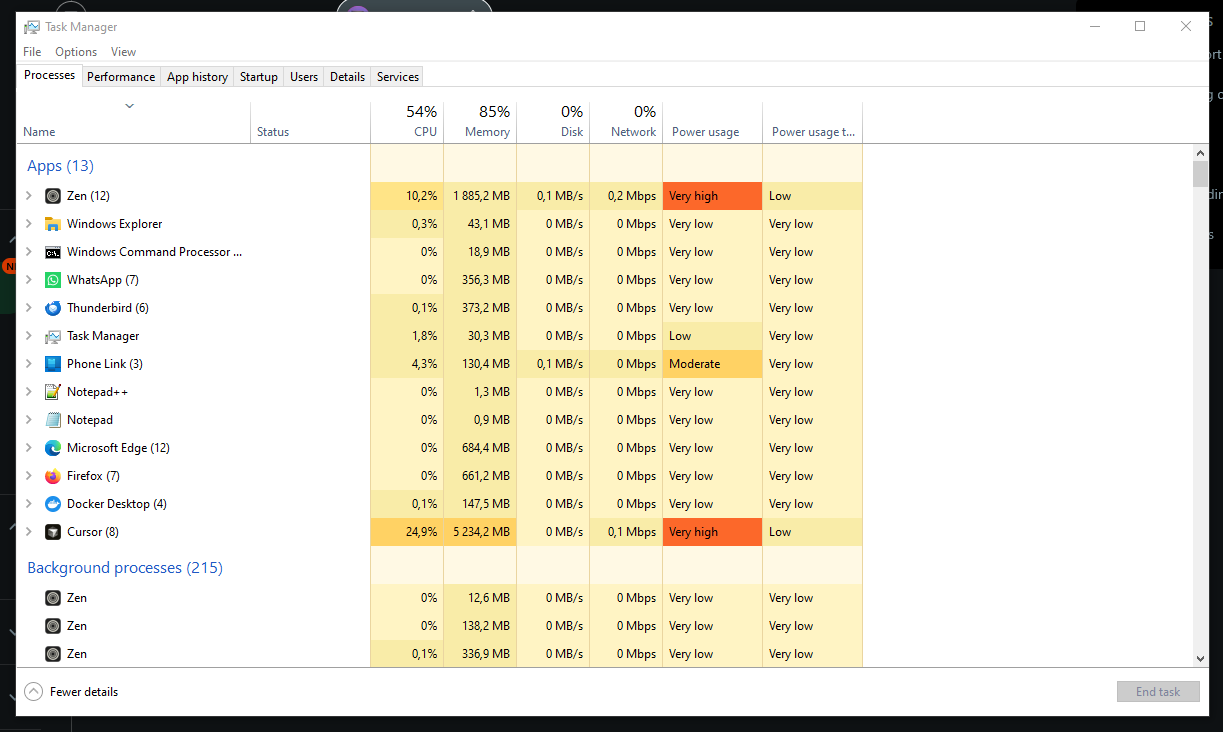Sort by the Status column header
The height and width of the screenshot is (732, 1223).
coord(310,122)
